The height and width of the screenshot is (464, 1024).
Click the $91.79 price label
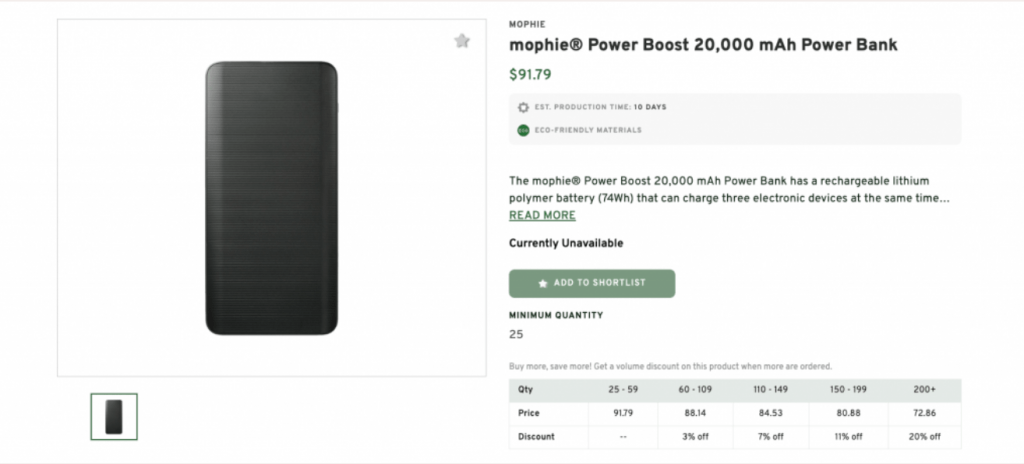(530, 74)
